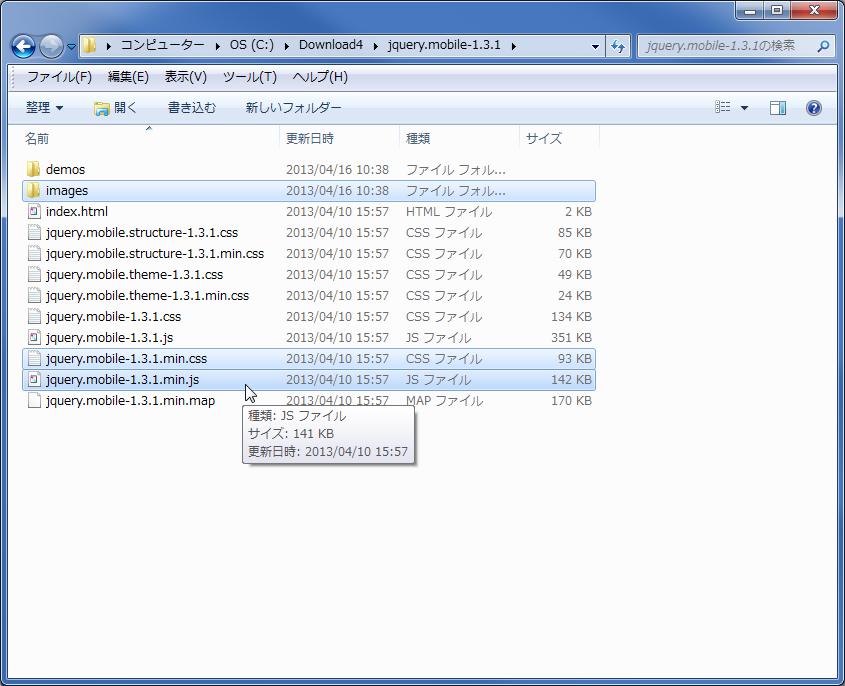Click the MAP ファイル type cell
Viewport: 845px width, 686px height.
pyautogui.click(x=445, y=401)
